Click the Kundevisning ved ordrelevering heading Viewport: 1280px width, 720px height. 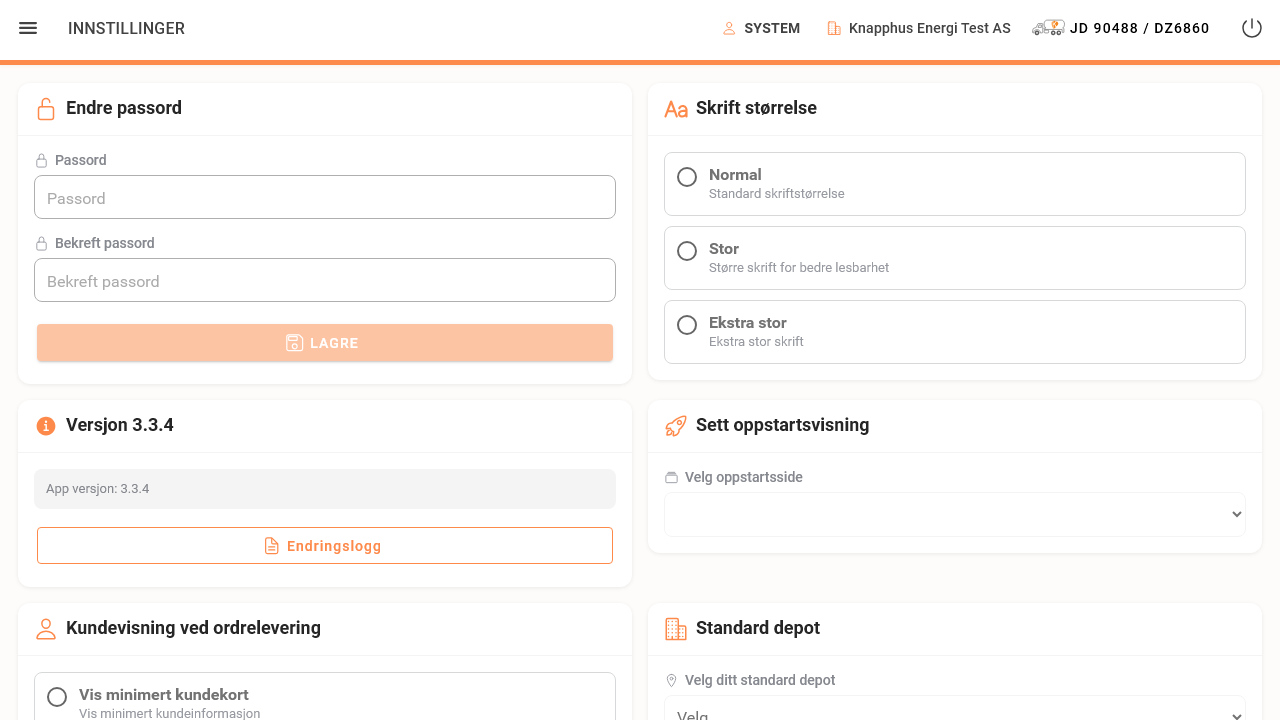pyautogui.click(x=193, y=628)
